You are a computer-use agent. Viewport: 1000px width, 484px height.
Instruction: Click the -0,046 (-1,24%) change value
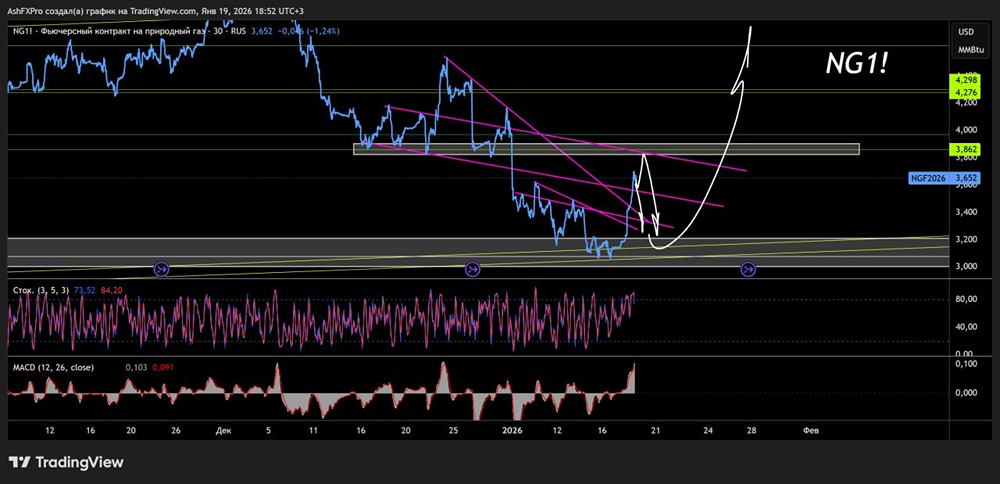(x=311, y=31)
